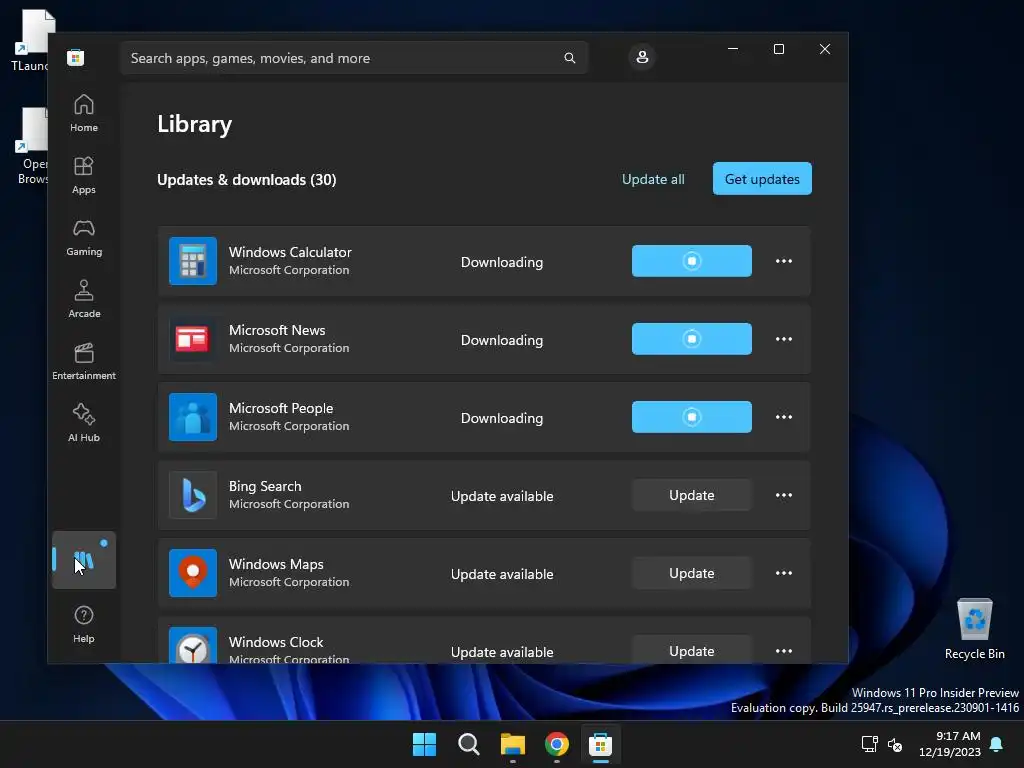Click the Windows Calculator app name

click(x=290, y=252)
